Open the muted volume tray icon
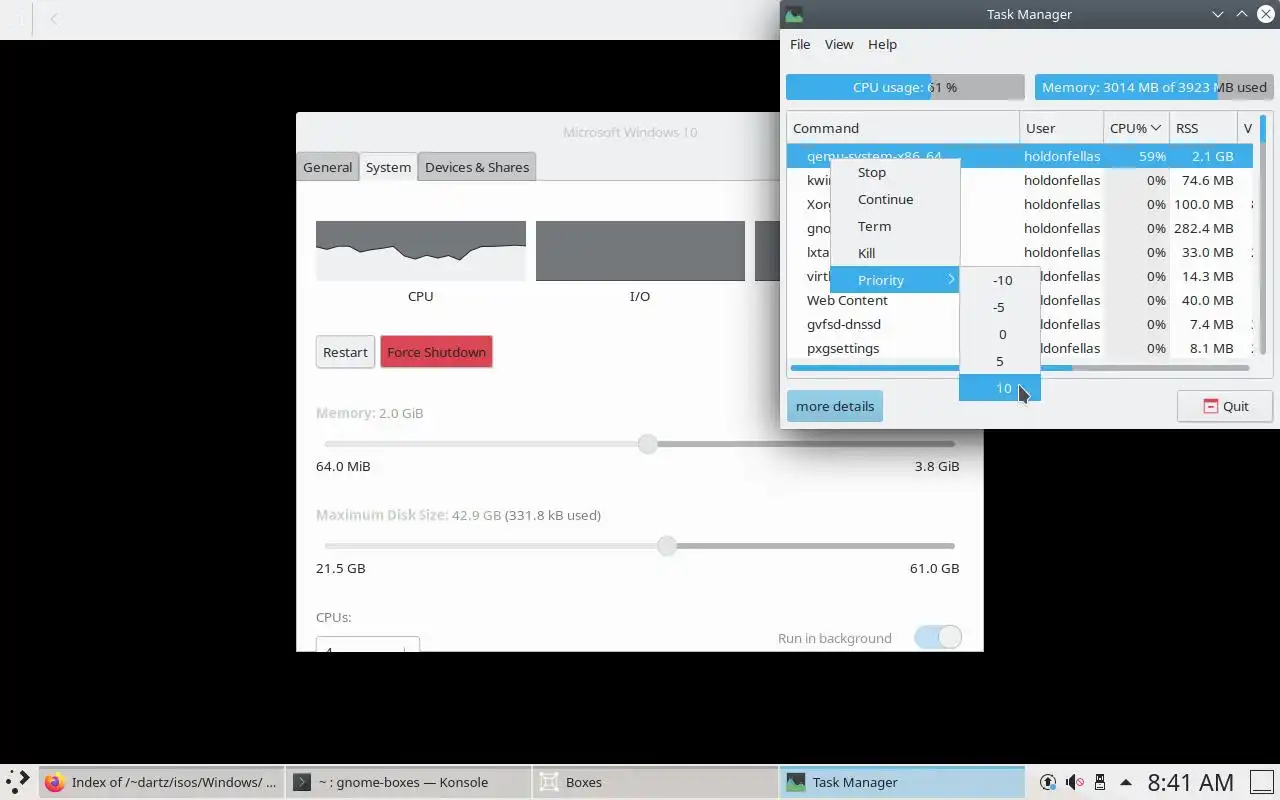Image resolution: width=1280 pixels, height=800 pixels. point(1074,782)
